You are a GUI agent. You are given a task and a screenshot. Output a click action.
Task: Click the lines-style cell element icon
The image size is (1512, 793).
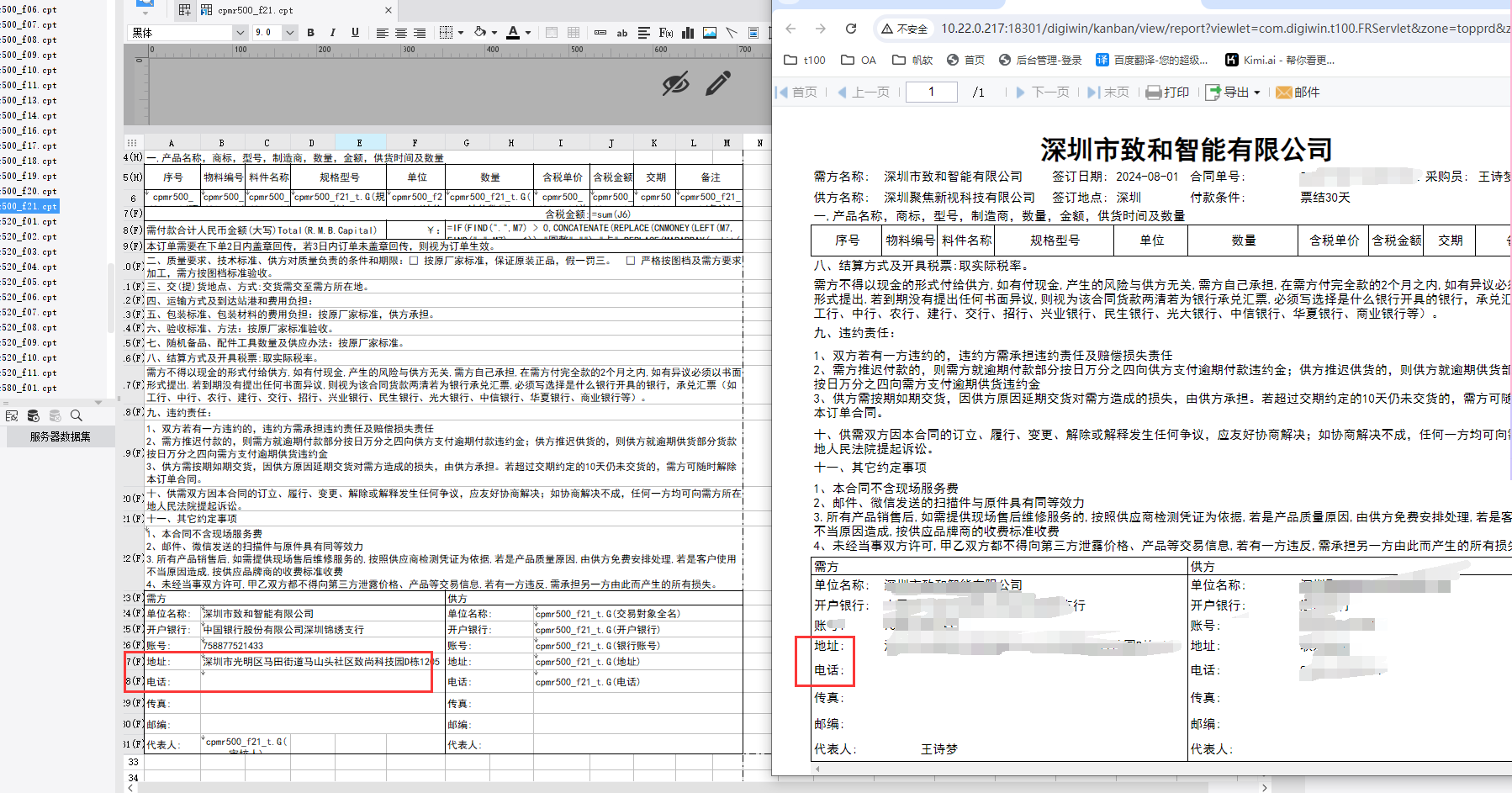644,33
